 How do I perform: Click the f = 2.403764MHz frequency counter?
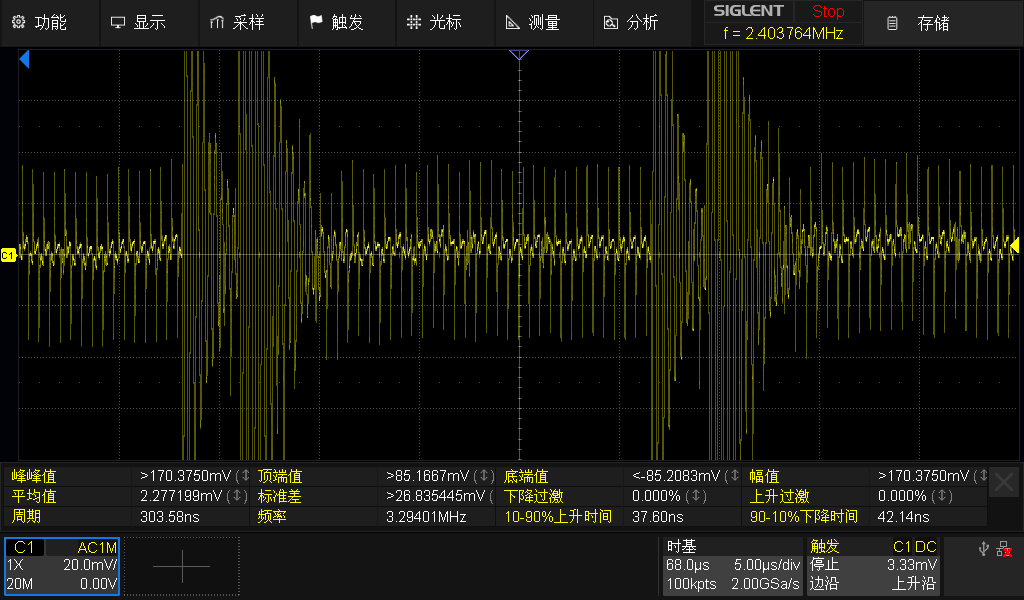(x=783, y=33)
